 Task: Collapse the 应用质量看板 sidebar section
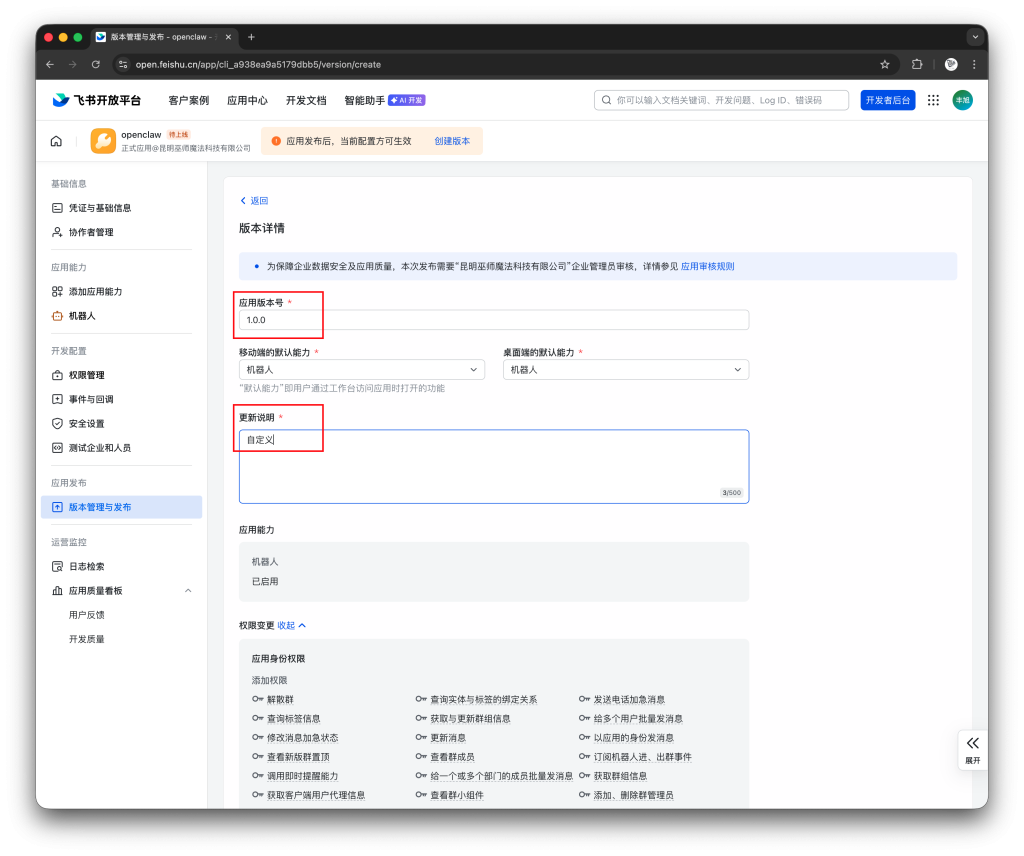(186, 590)
